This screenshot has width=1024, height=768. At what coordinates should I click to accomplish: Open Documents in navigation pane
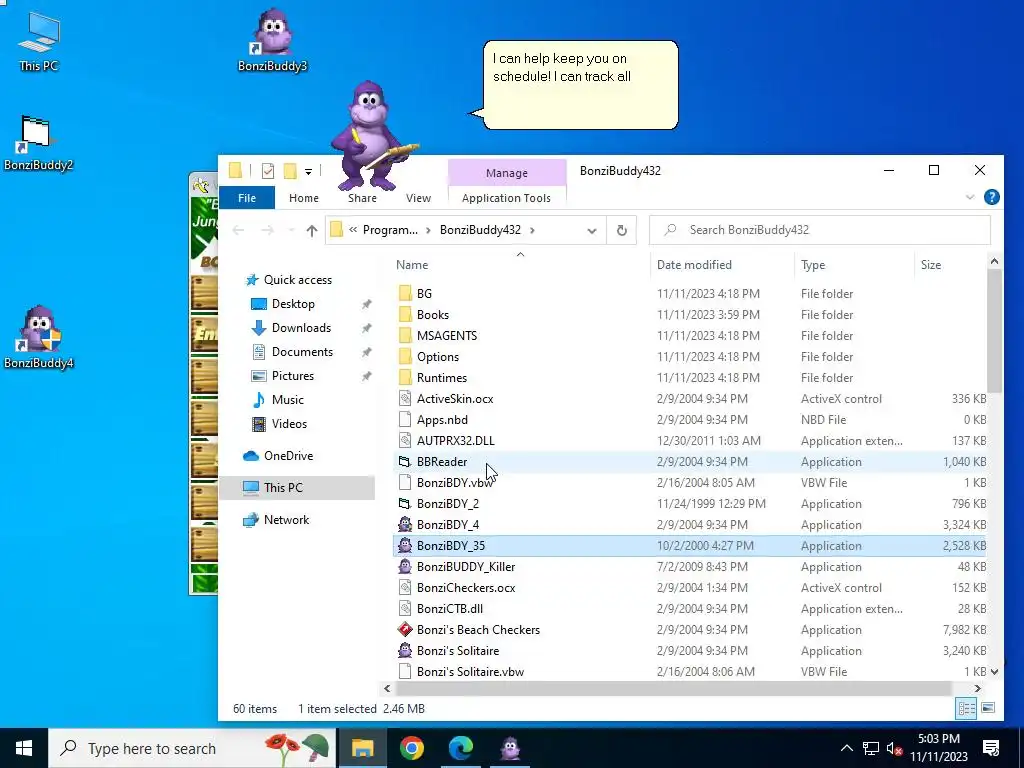[x=302, y=352]
